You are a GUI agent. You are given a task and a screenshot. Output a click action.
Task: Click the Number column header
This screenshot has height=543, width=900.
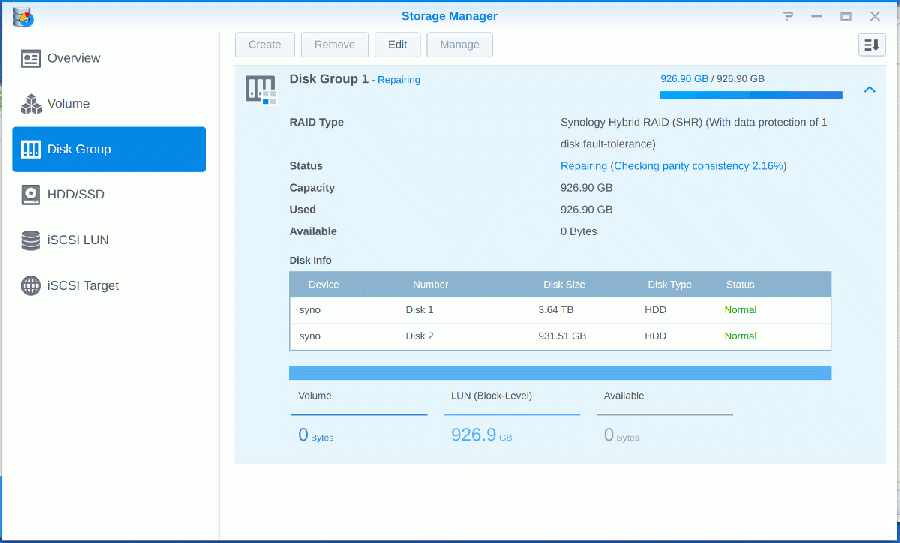point(430,285)
